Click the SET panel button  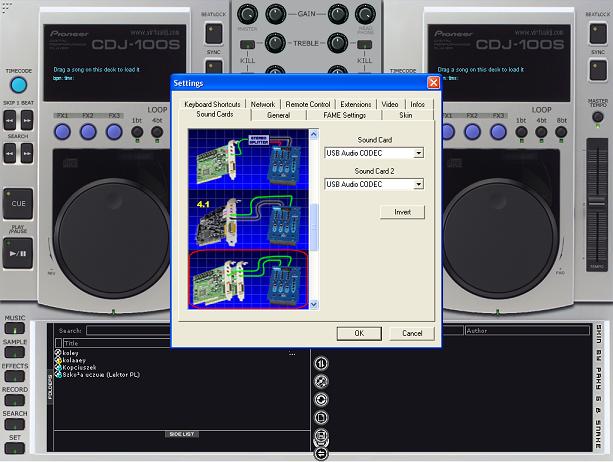click(x=14, y=448)
